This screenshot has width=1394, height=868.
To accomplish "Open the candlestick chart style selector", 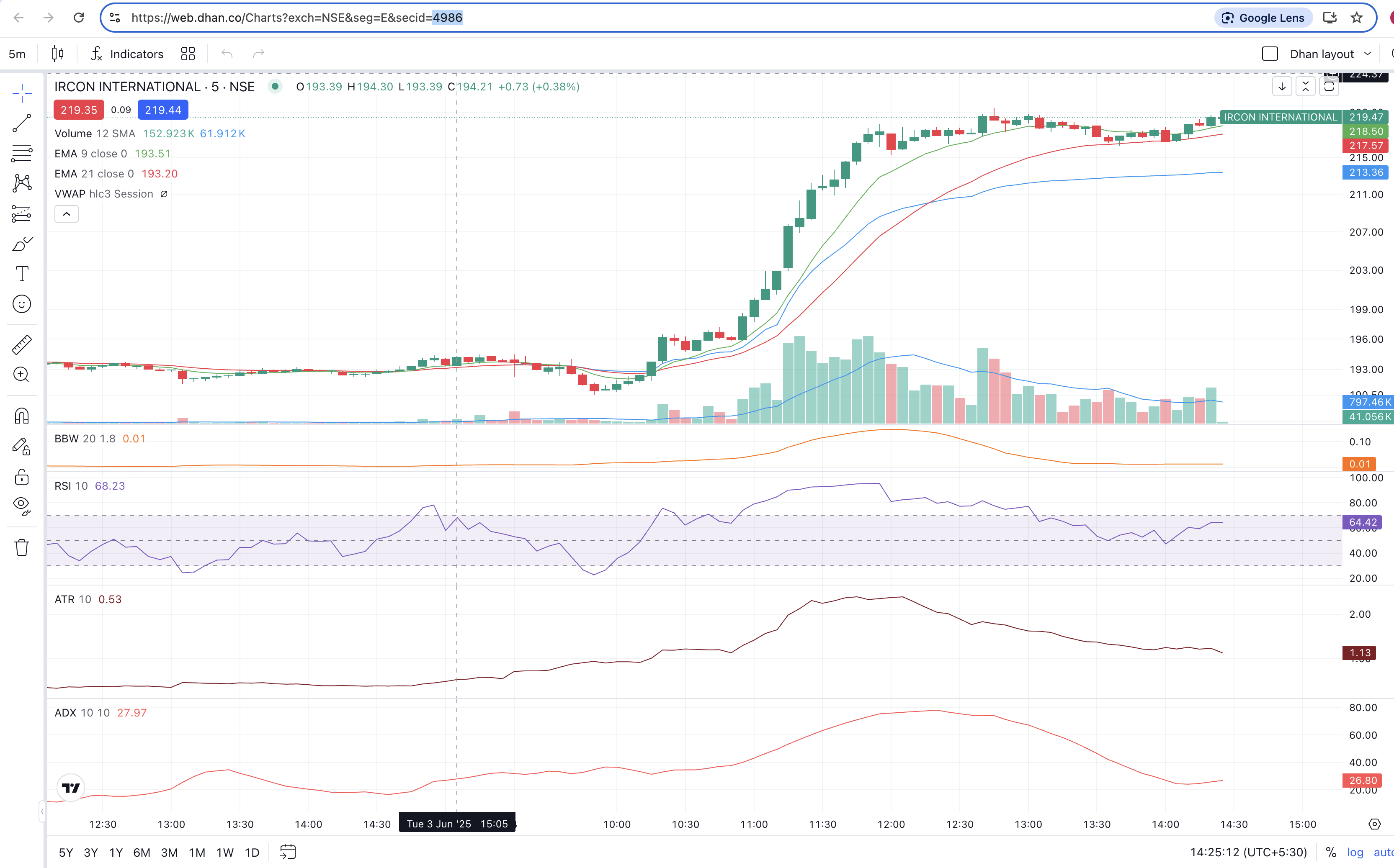I will tap(57, 54).
